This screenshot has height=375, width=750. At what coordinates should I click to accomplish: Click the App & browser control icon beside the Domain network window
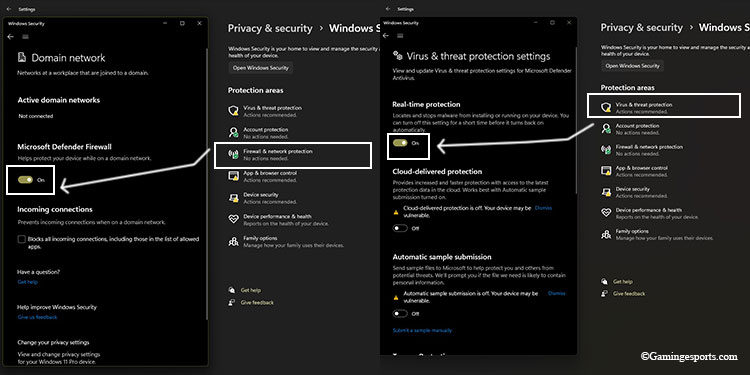pyautogui.click(x=233, y=176)
